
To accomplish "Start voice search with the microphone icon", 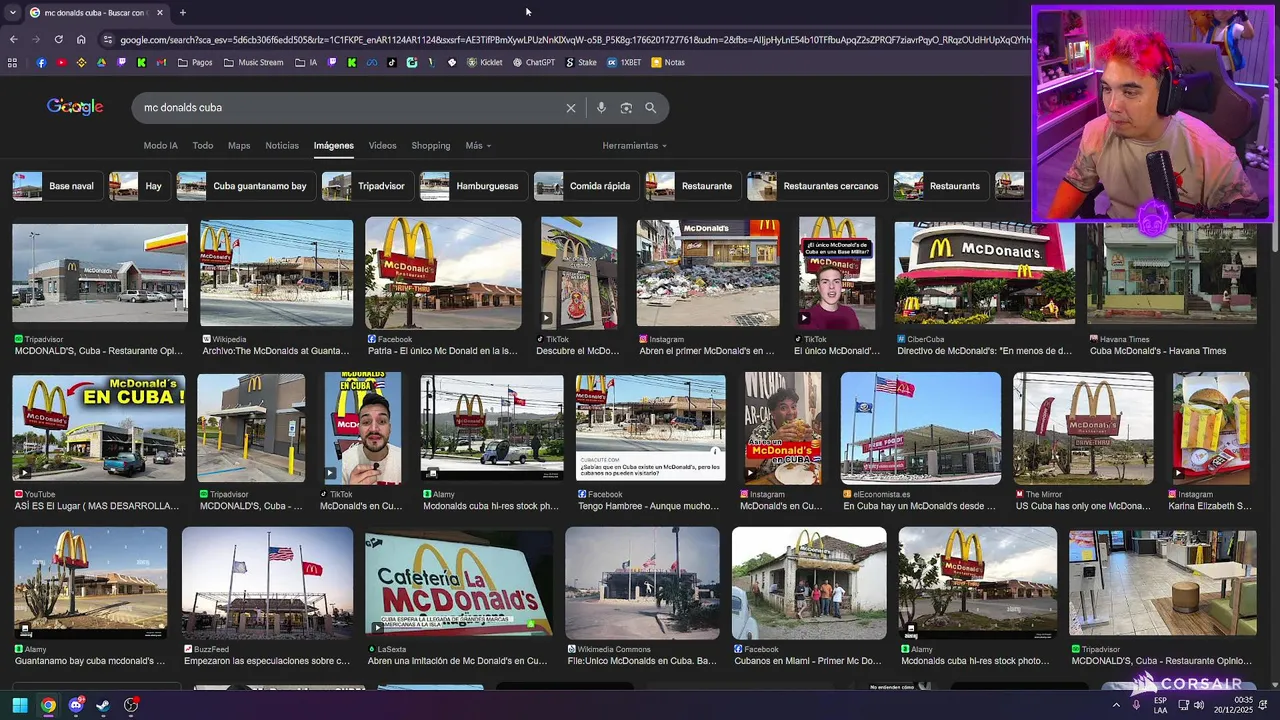I will point(601,108).
